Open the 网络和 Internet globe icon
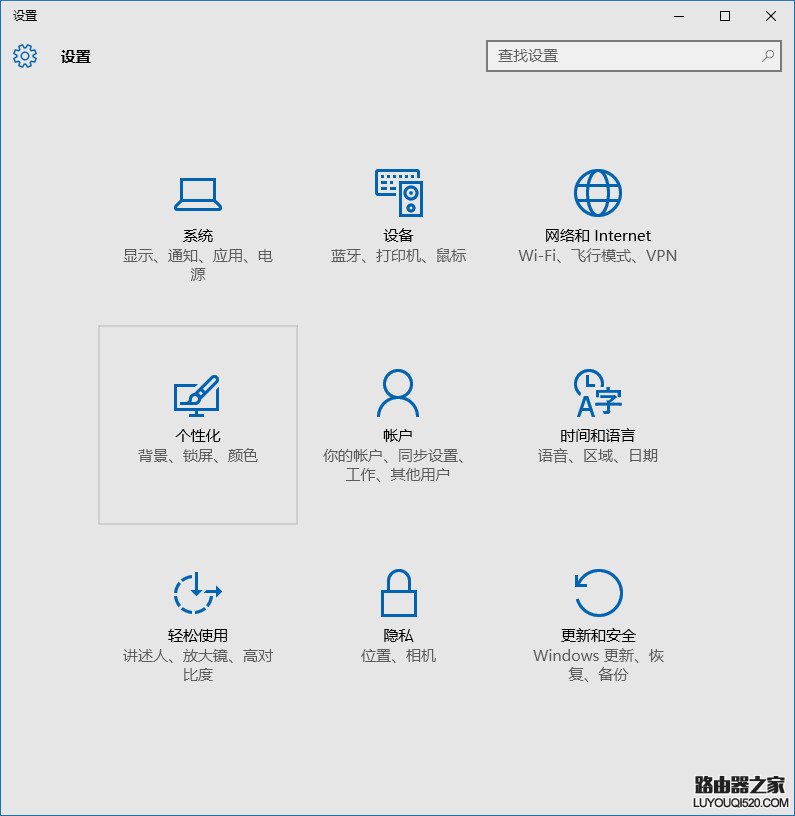 (x=598, y=193)
